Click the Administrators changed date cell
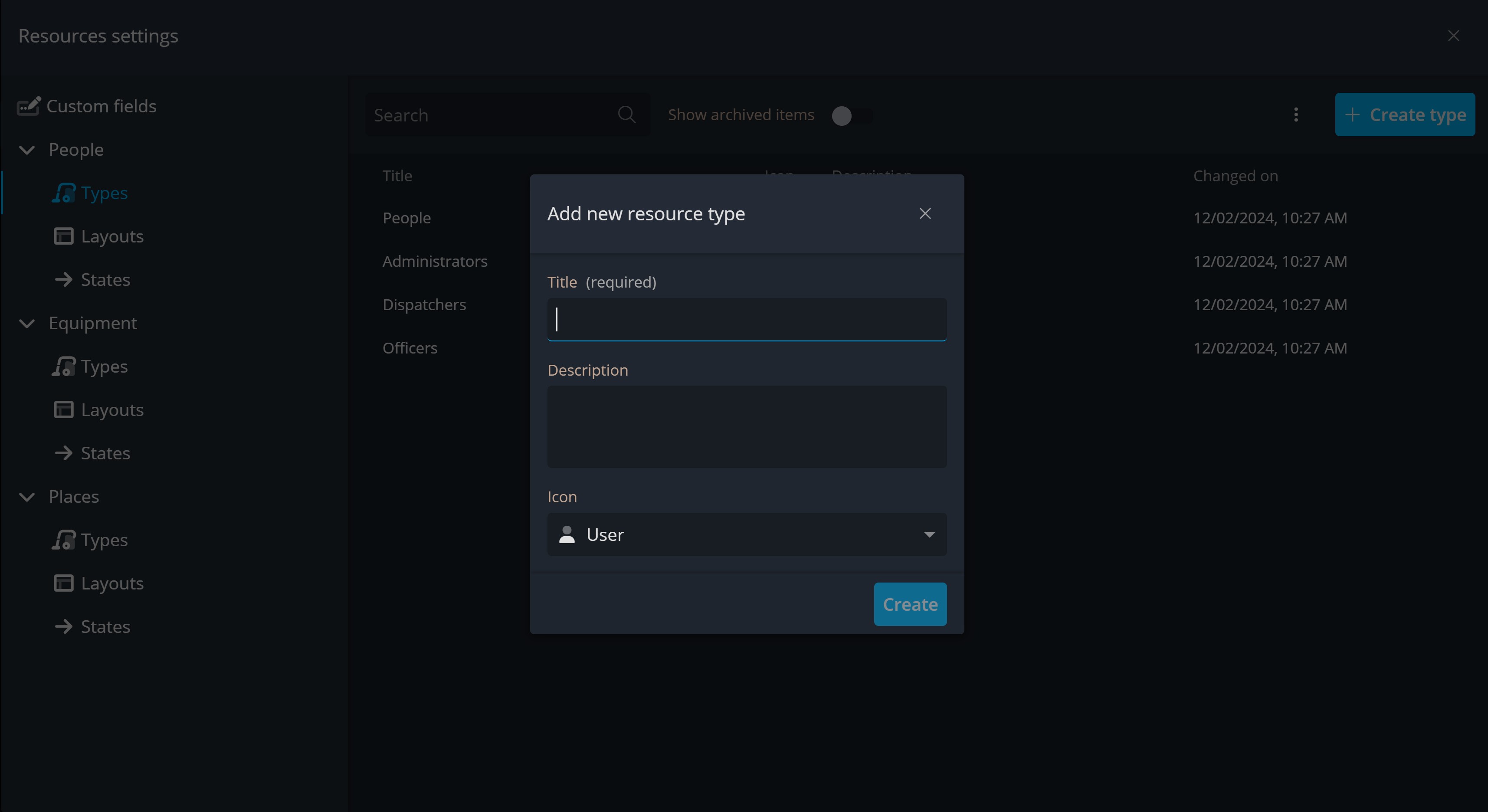Image resolution: width=1488 pixels, height=812 pixels. (x=1270, y=261)
